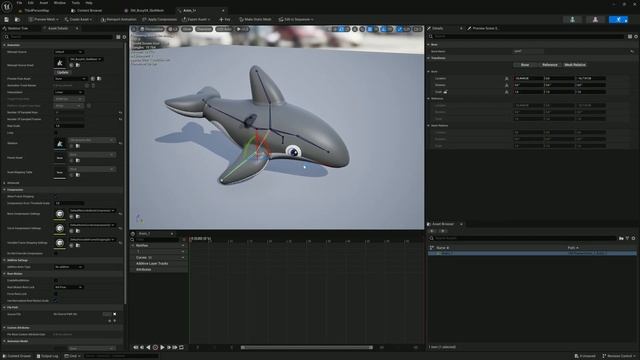640x360 pixels.
Task: Open the Root Motion Root Lock dropdown
Action: [x=69, y=287]
